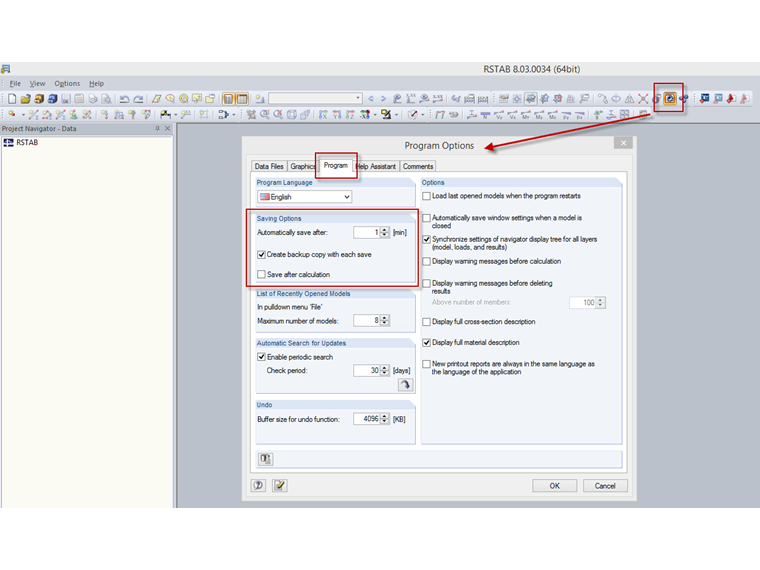
Task: Switch to the Comments tab
Action: coord(418,166)
